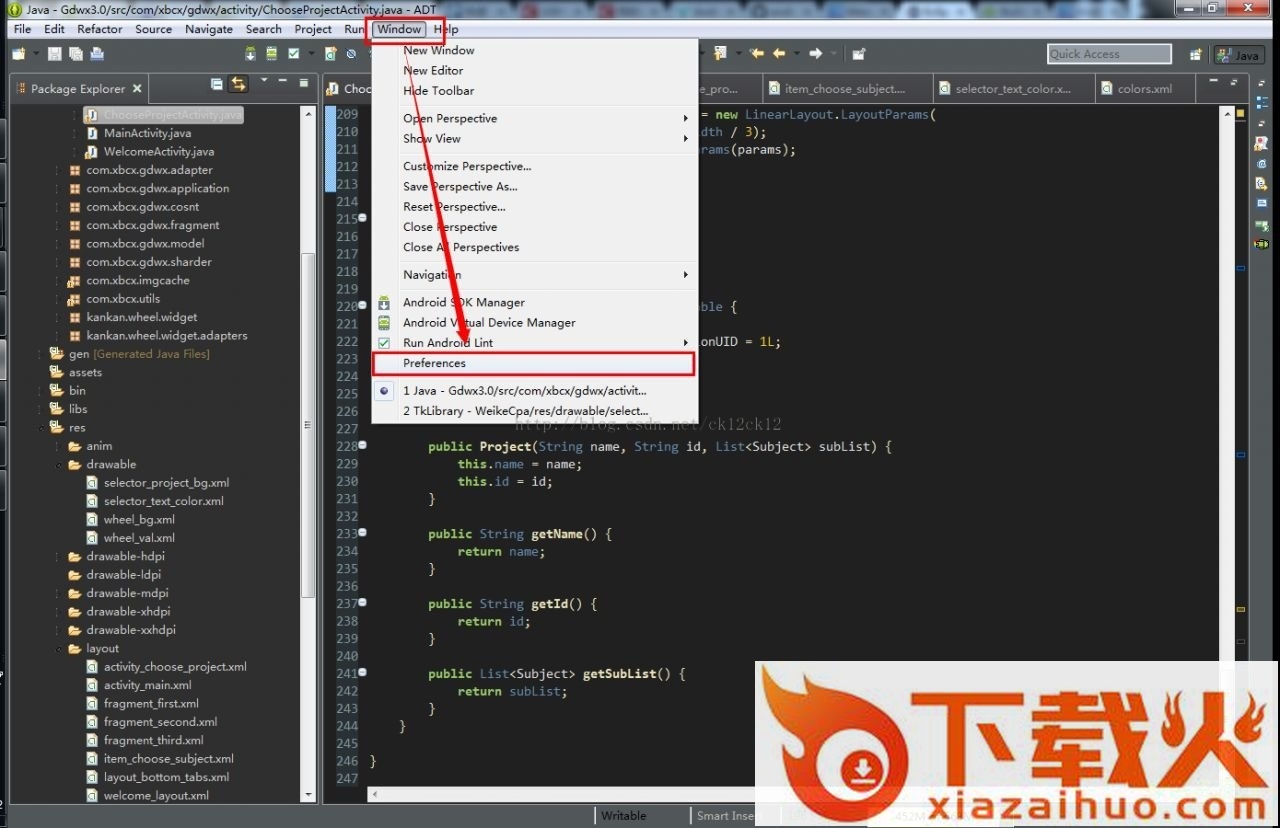Open Android SDK Manager from toolbar

tap(252, 54)
